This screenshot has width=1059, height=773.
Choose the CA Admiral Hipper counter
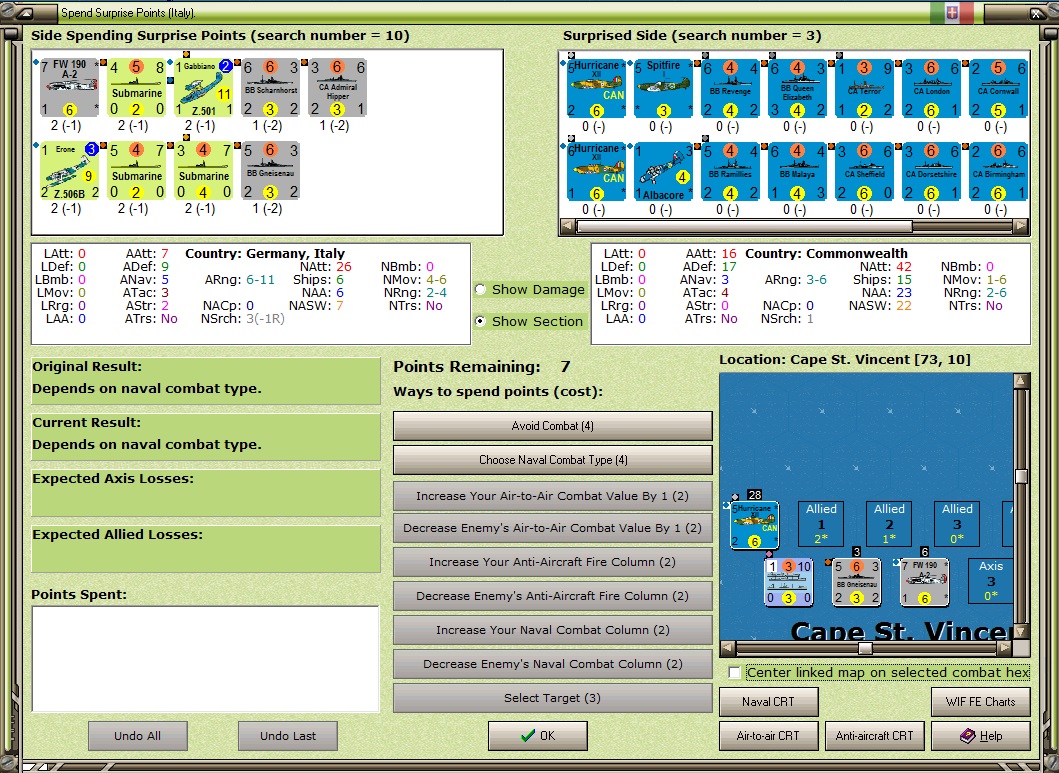(x=338, y=88)
